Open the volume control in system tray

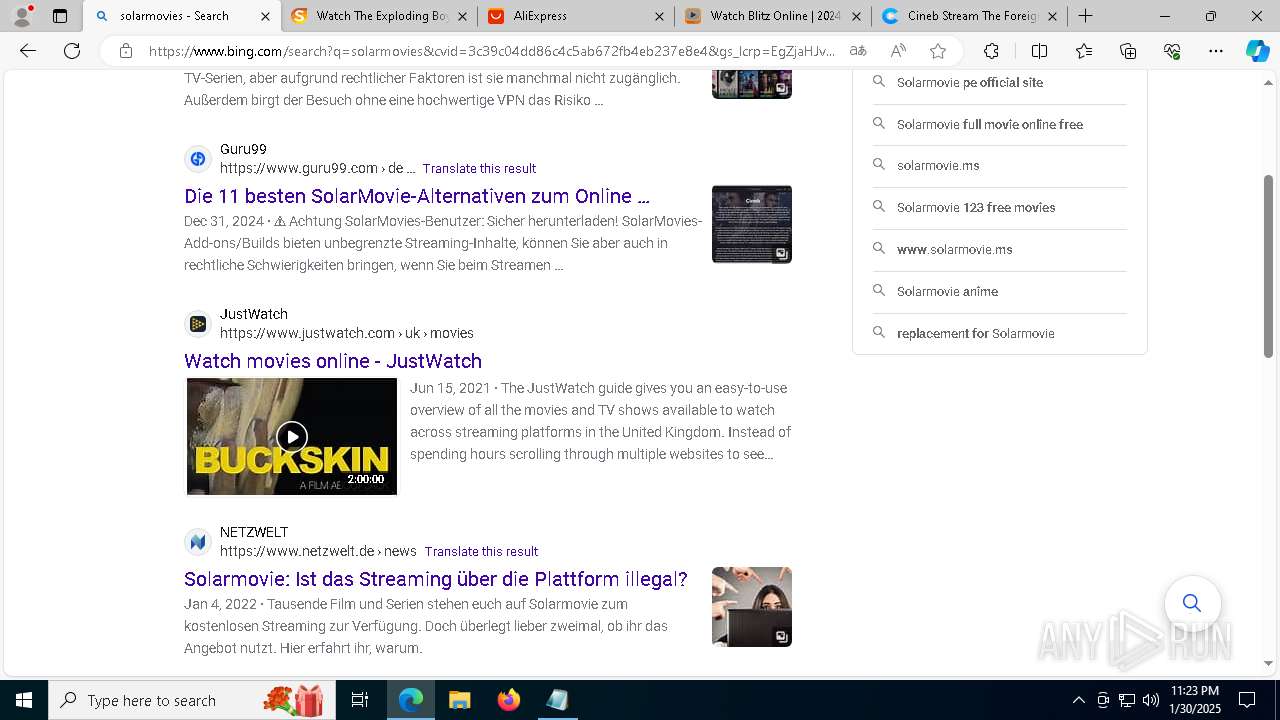[1151, 700]
